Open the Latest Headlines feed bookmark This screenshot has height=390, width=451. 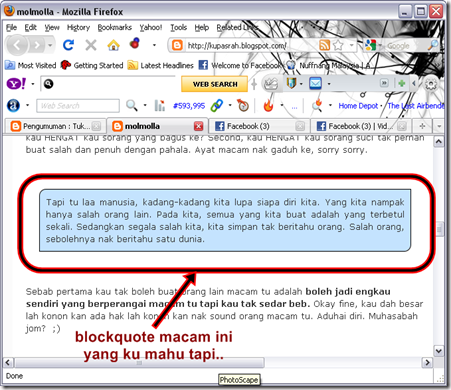coord(161,65)
